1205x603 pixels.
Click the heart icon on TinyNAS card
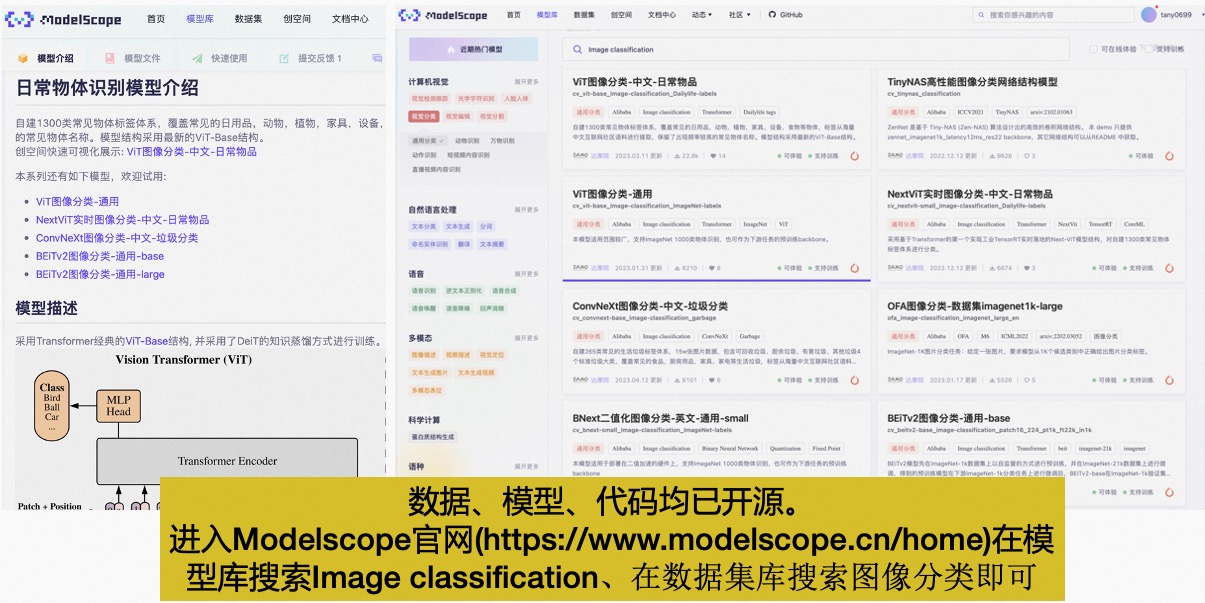1027,156
